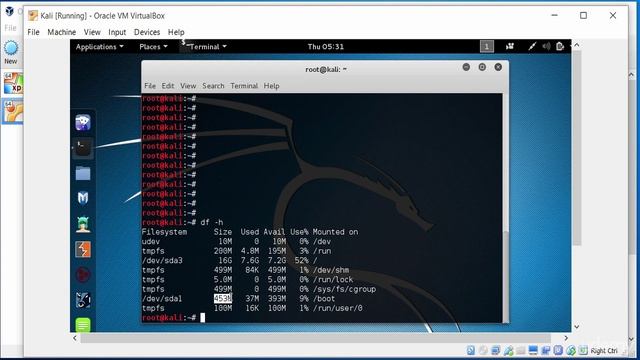Close the root@kali terminal window

point(498,67)
